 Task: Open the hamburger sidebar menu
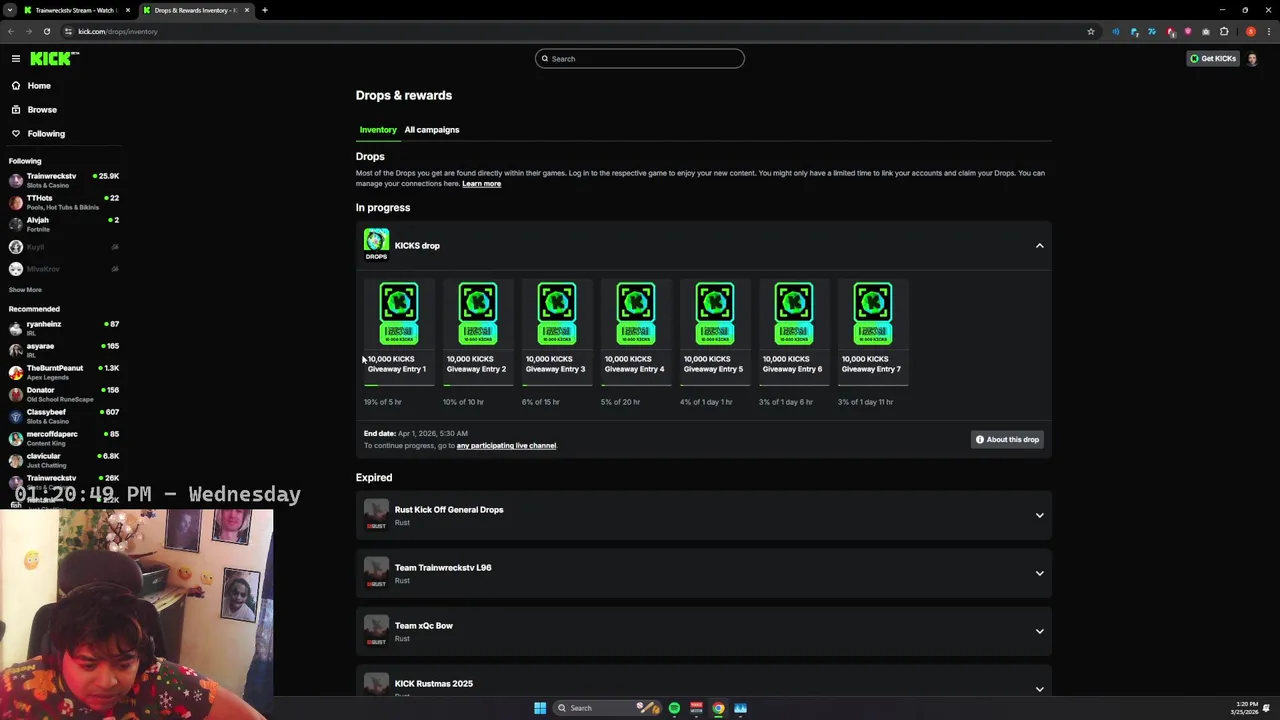pos(16,59)
